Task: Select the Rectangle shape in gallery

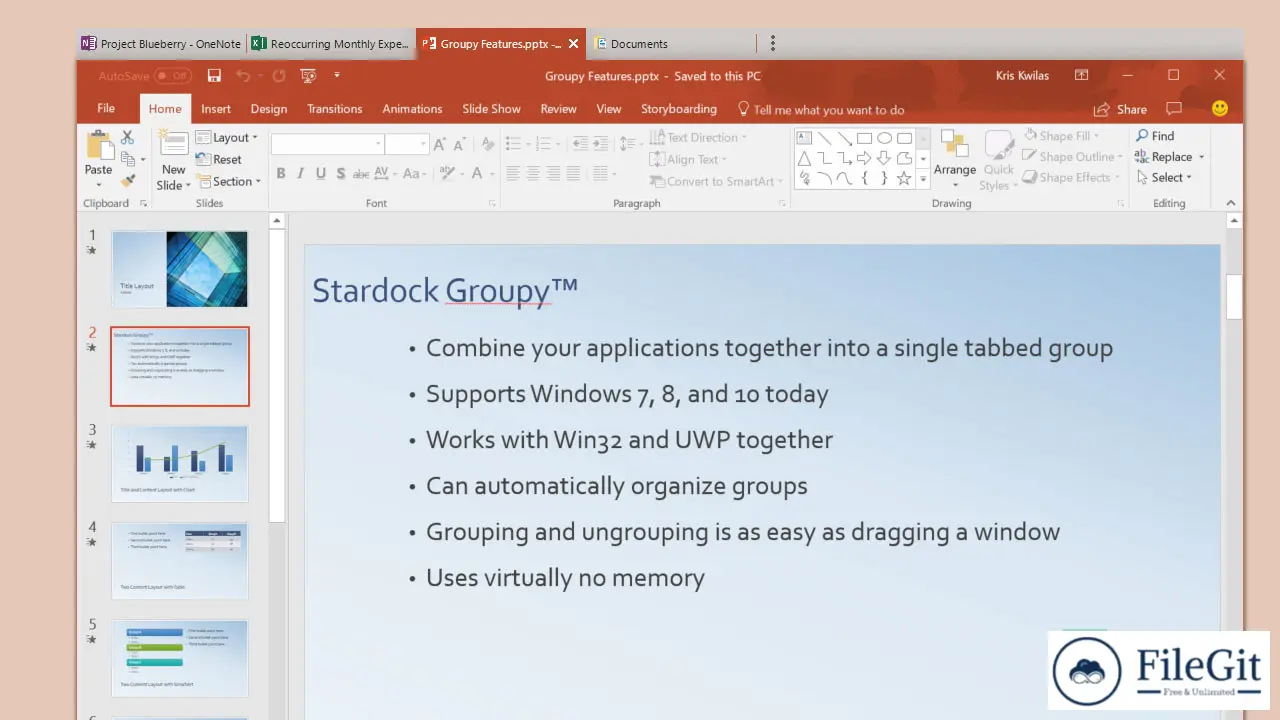Action: point(864,138)
